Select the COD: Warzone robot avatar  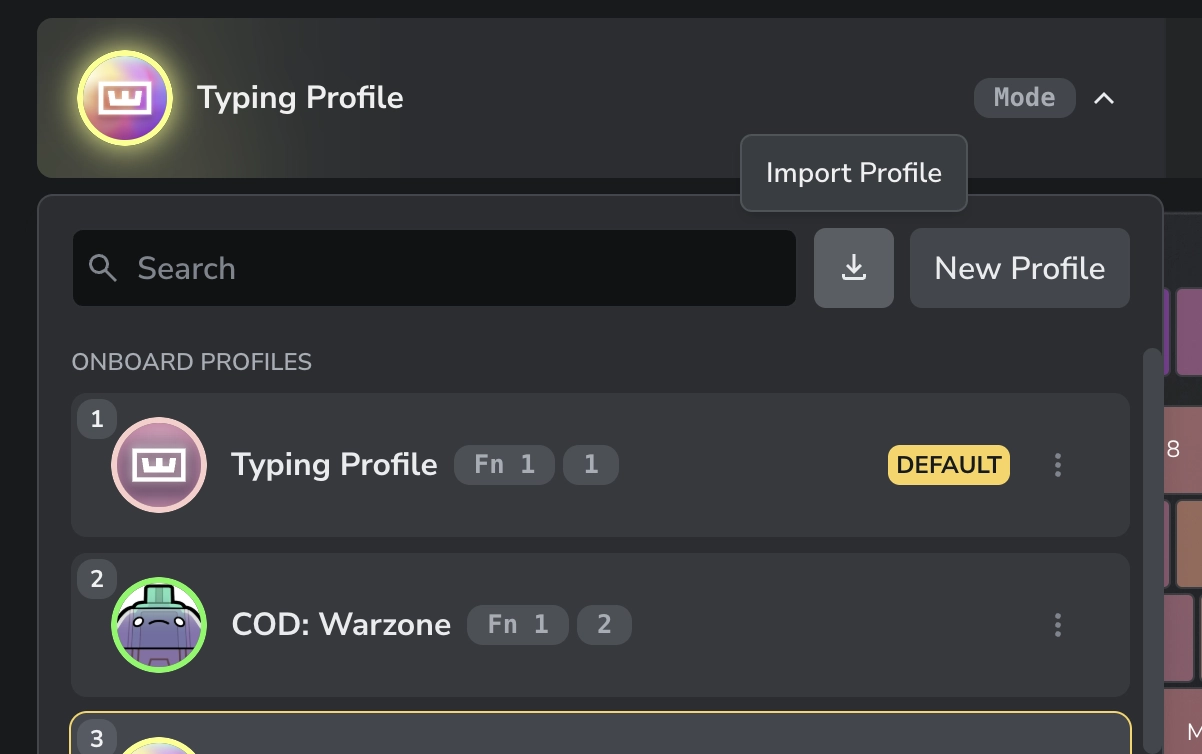pyautogui.click(x=159, y=625)
